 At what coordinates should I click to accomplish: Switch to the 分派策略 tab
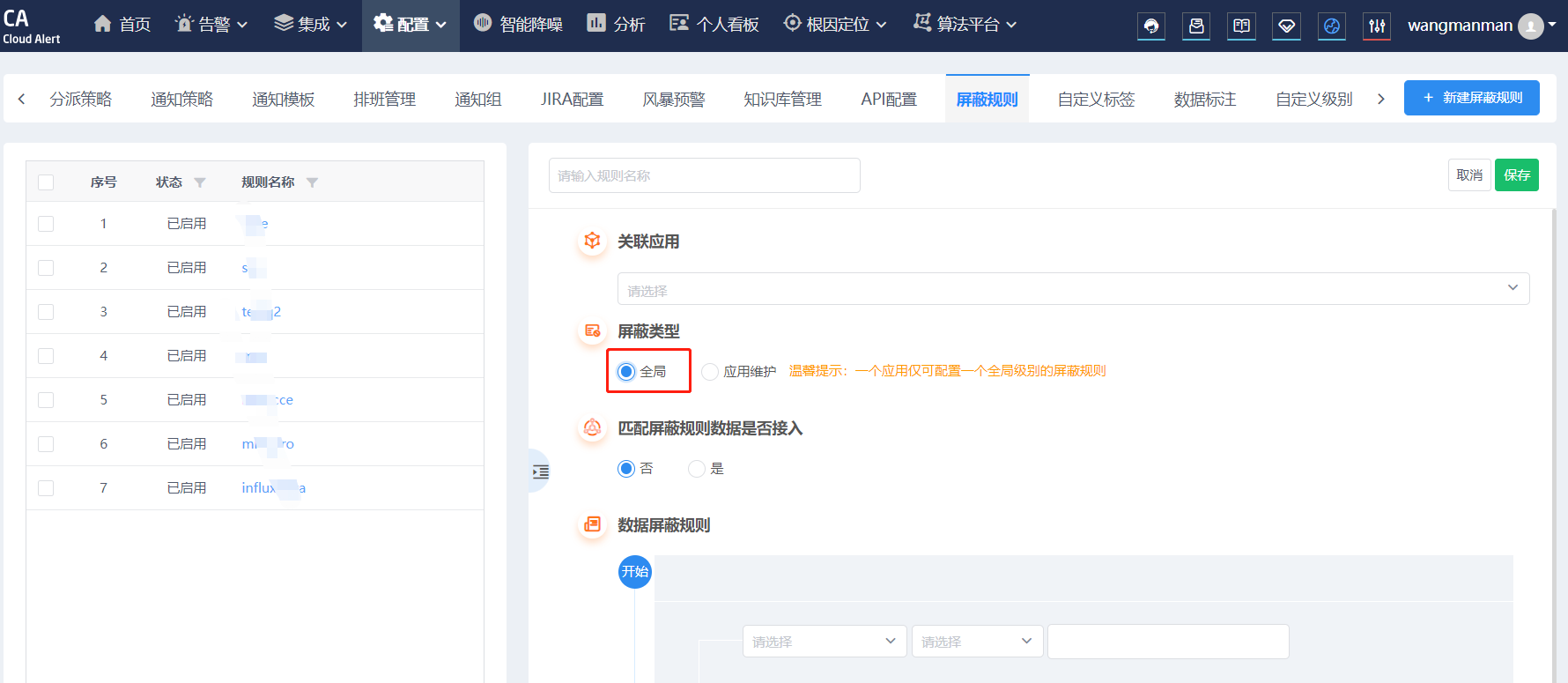(x=81, y=99)
